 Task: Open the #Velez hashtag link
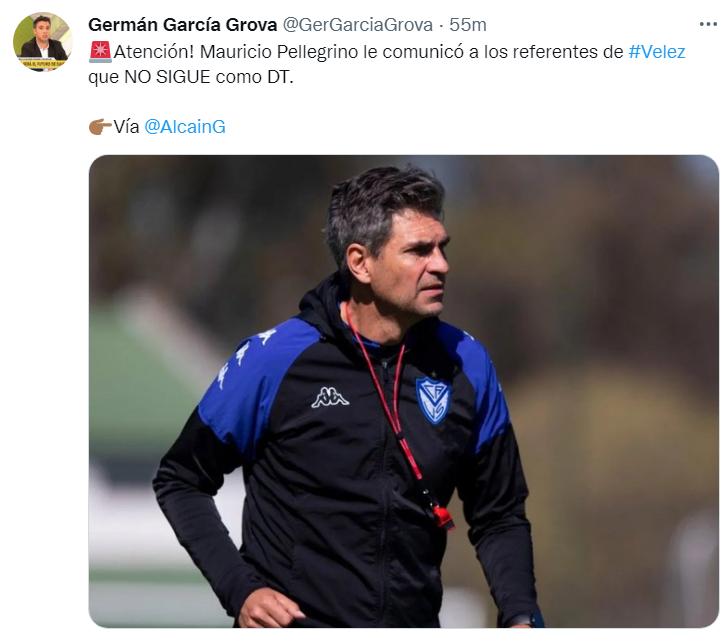656,52
